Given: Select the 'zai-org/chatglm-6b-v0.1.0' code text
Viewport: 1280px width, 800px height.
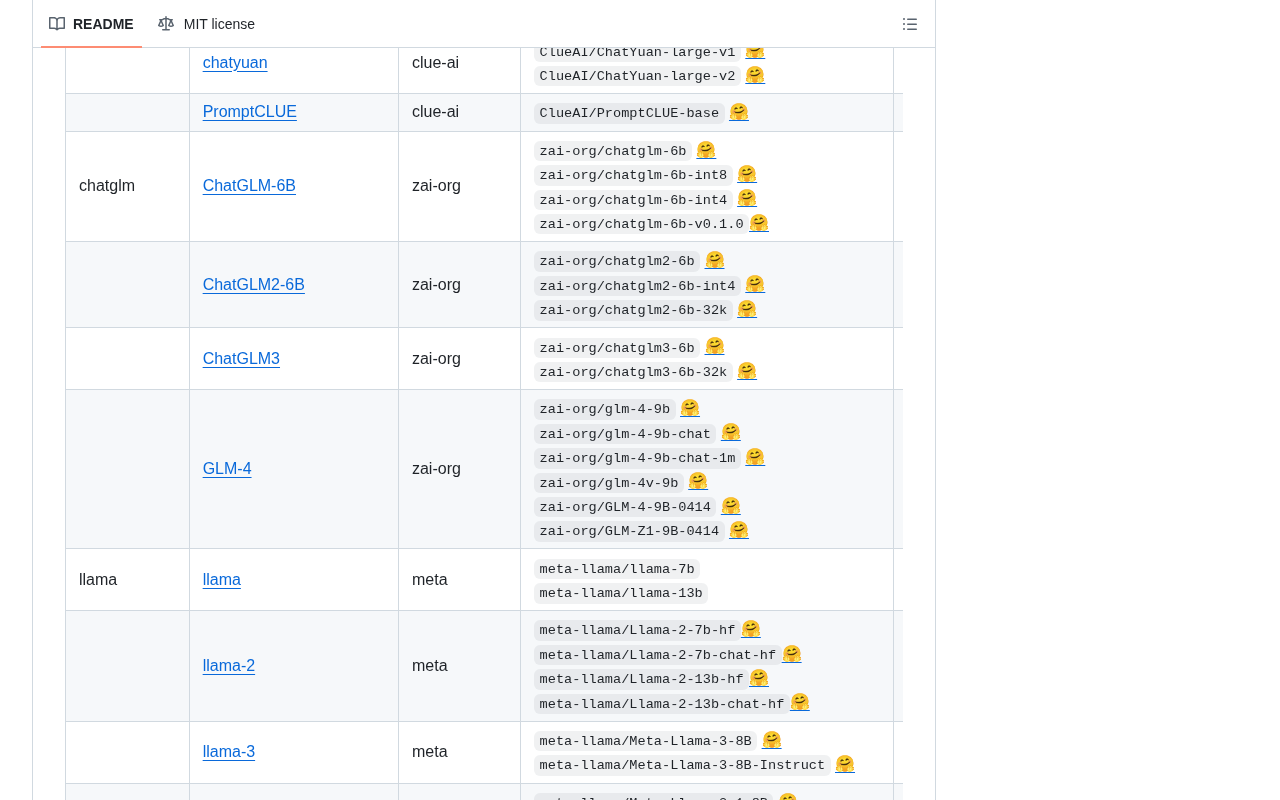Looking at the screenshot, I should [x=641, y=224].
